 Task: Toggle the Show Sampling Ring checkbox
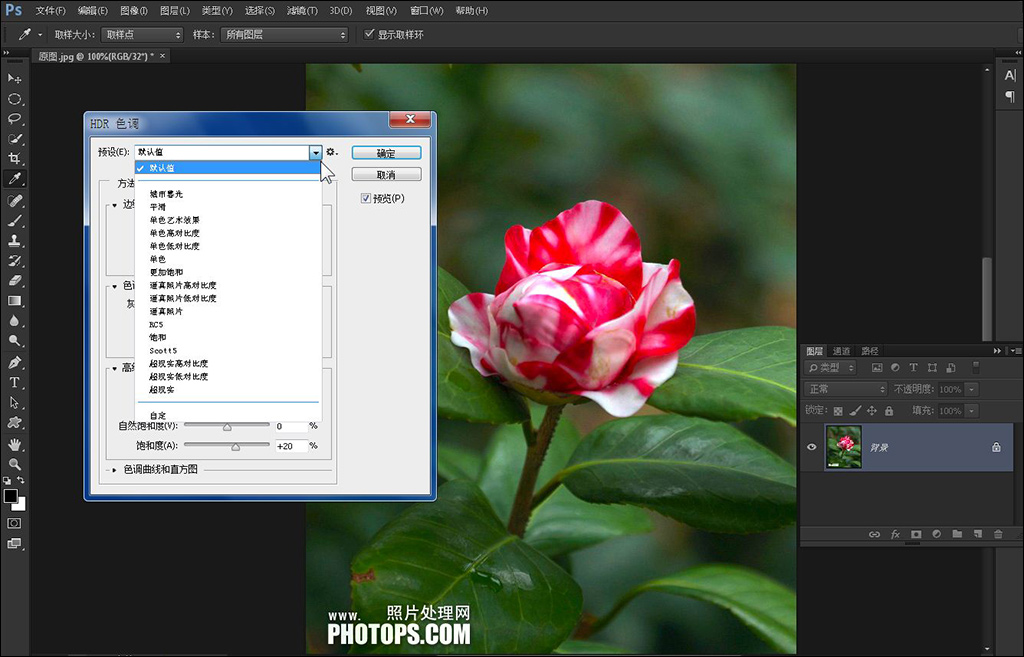(x=370, y=34)
